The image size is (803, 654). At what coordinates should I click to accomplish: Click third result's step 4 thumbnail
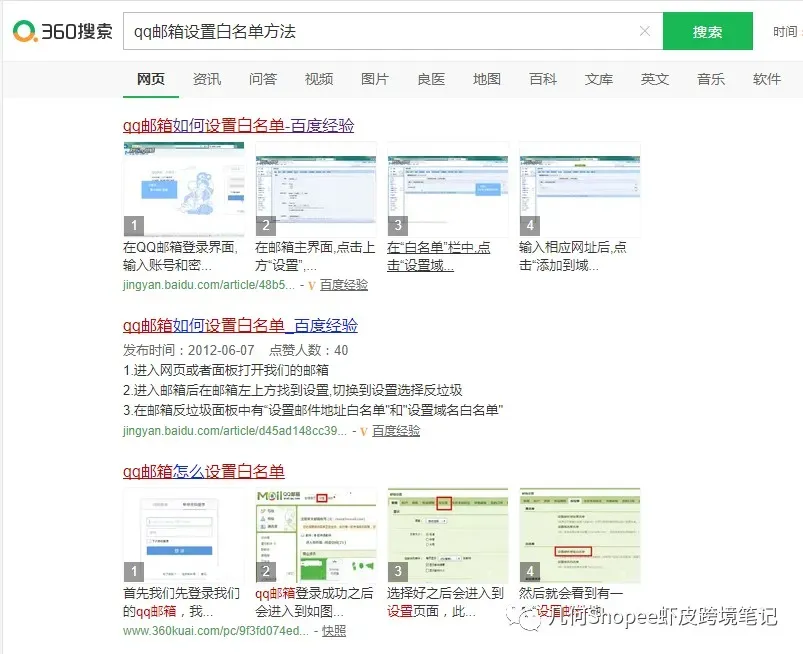tap(579, 535)
